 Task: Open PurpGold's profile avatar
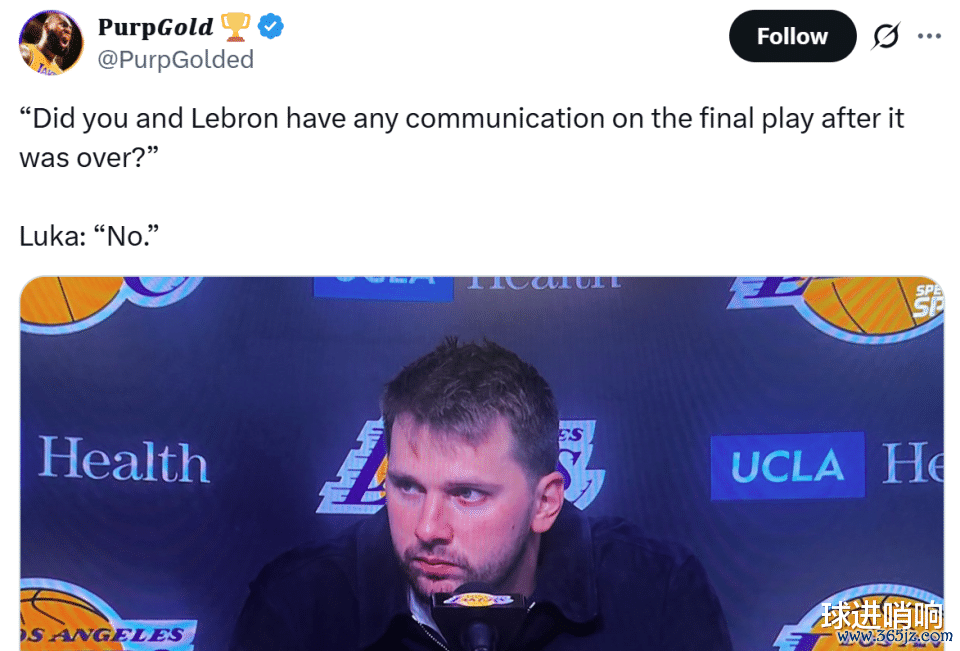tap(51, 42)
